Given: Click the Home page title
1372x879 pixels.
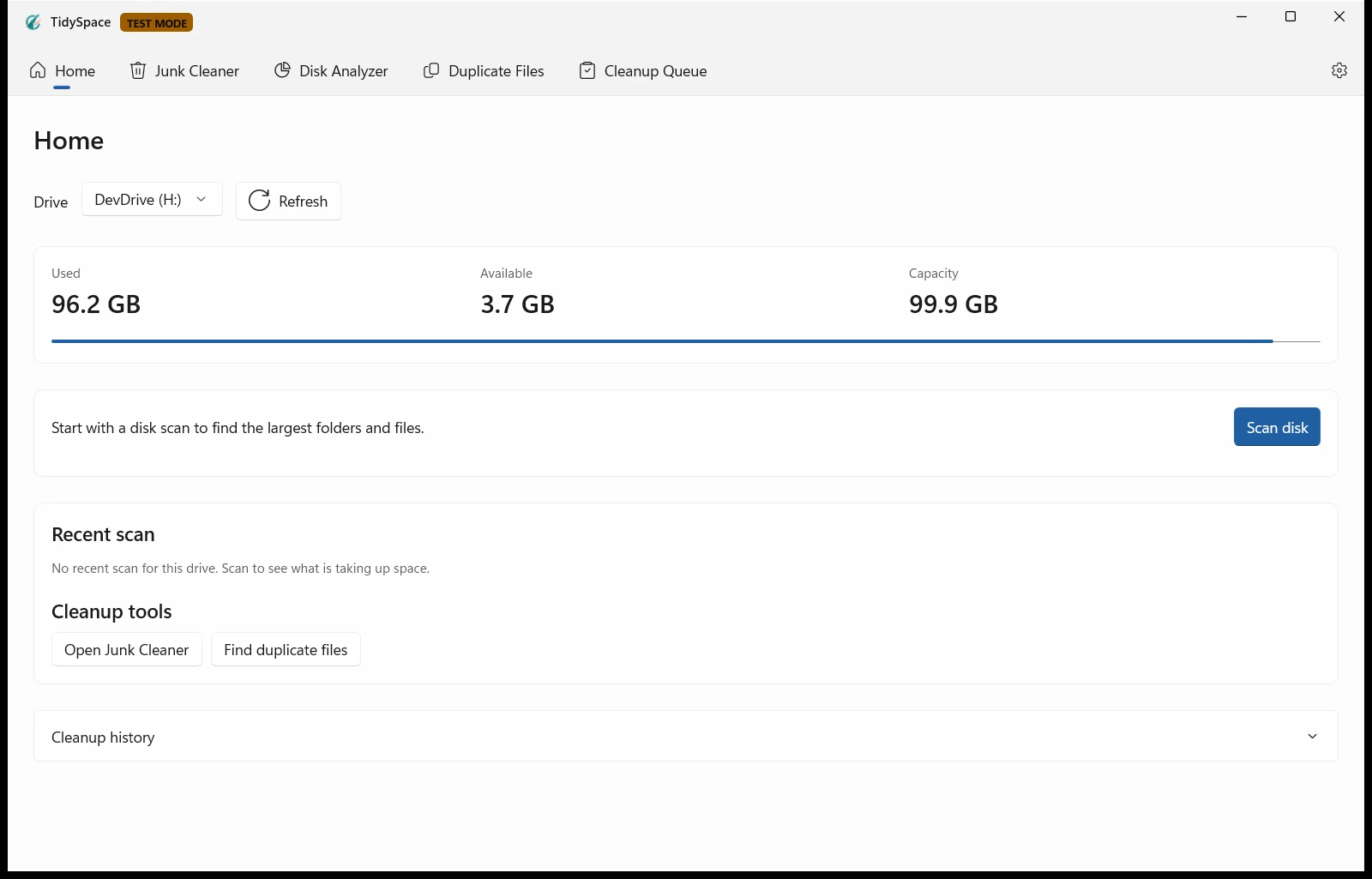Looking at the screenshot, I should 69,141.
